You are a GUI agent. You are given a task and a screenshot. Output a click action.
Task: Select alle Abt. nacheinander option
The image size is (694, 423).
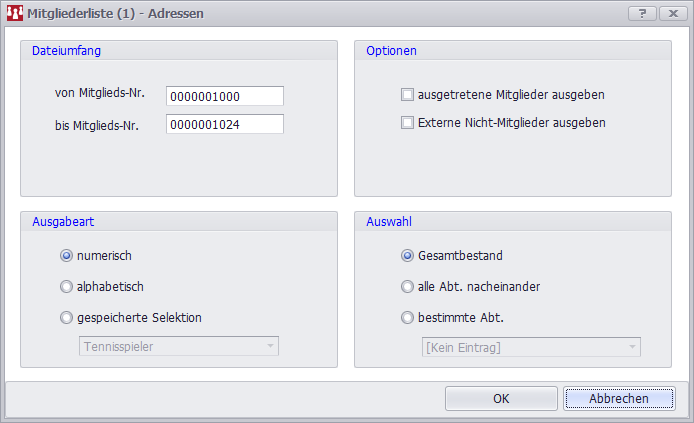coord(407,286)
